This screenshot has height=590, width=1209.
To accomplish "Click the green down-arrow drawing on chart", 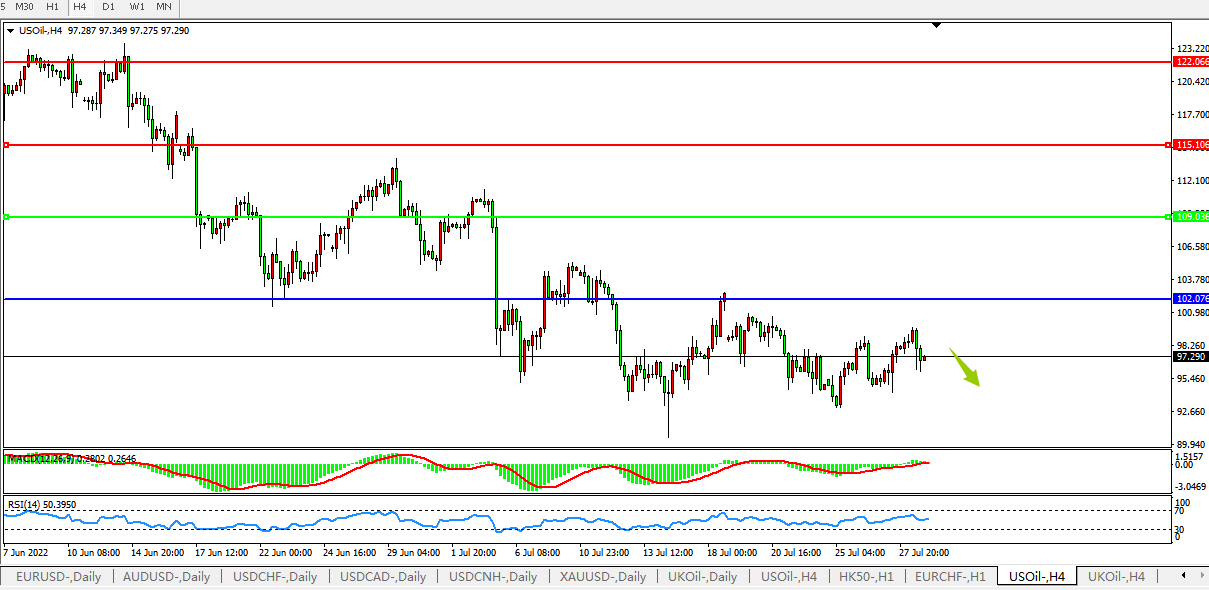I will pos(965,367).
